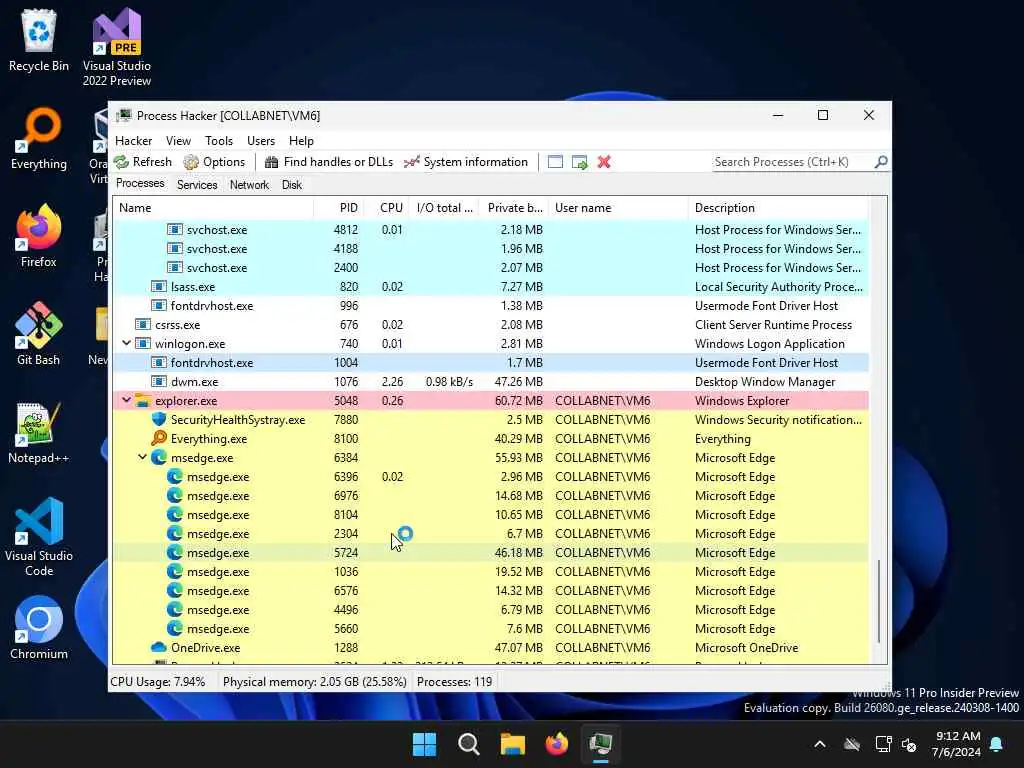Viewport: 1024px width, 768px height.
Task: Open the Everything desktop shortcut
Action: point(39,138)
